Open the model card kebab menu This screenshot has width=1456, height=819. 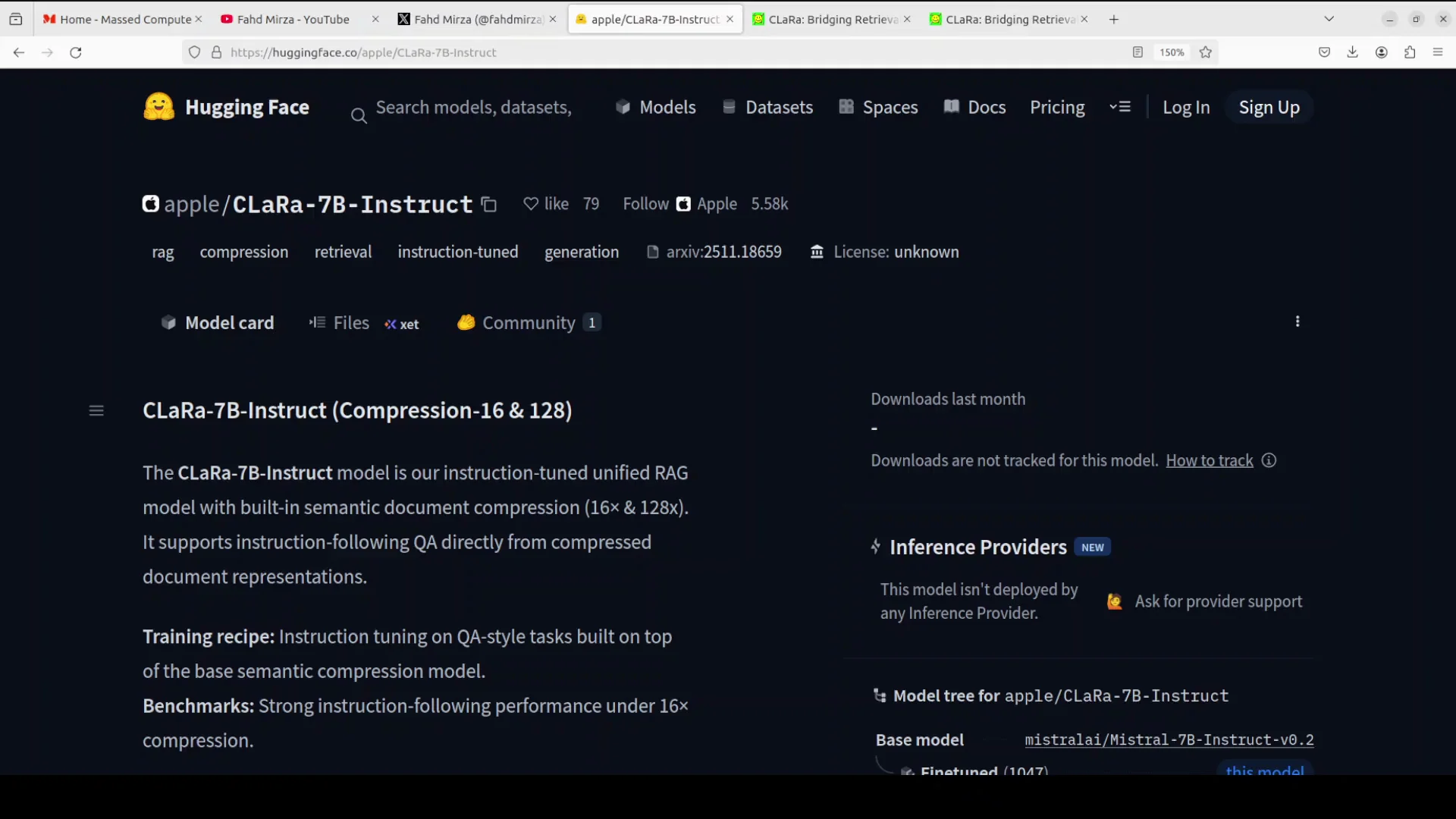coord(1298,322)
